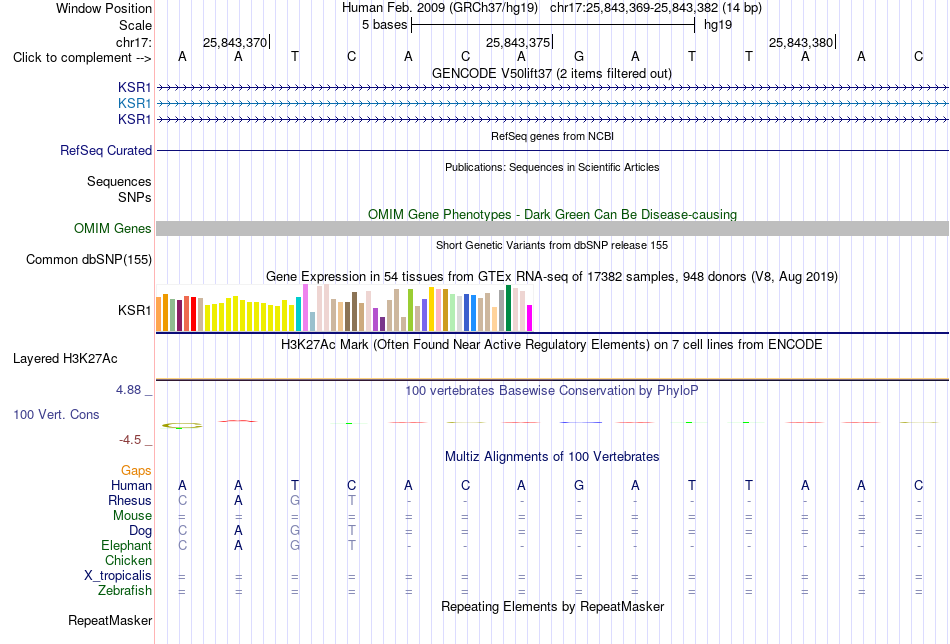Click the dark A base in the Rhesus row

tap(238, 500)
